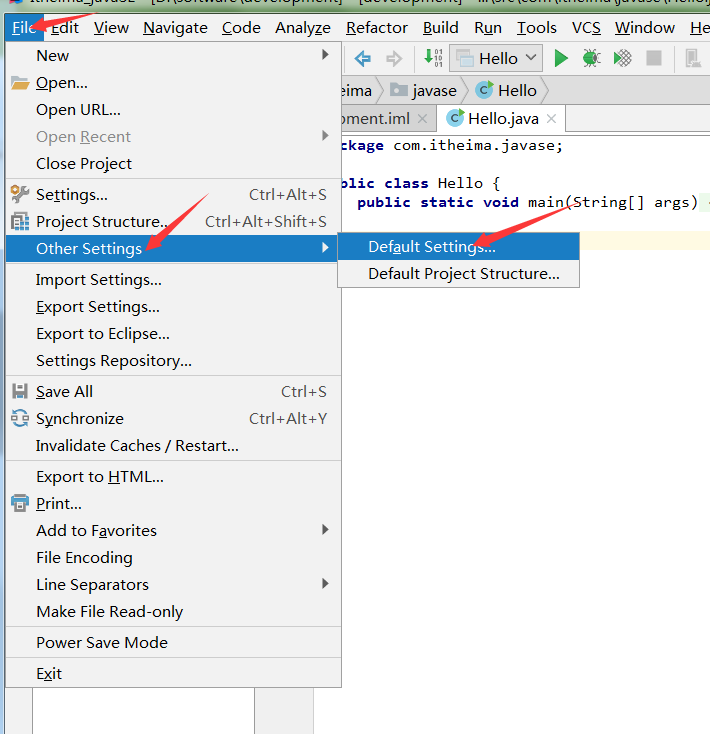This screenshot has width=710, height=734.
Task: Select Make File Read-only item
Action: (x=173, y=611)
